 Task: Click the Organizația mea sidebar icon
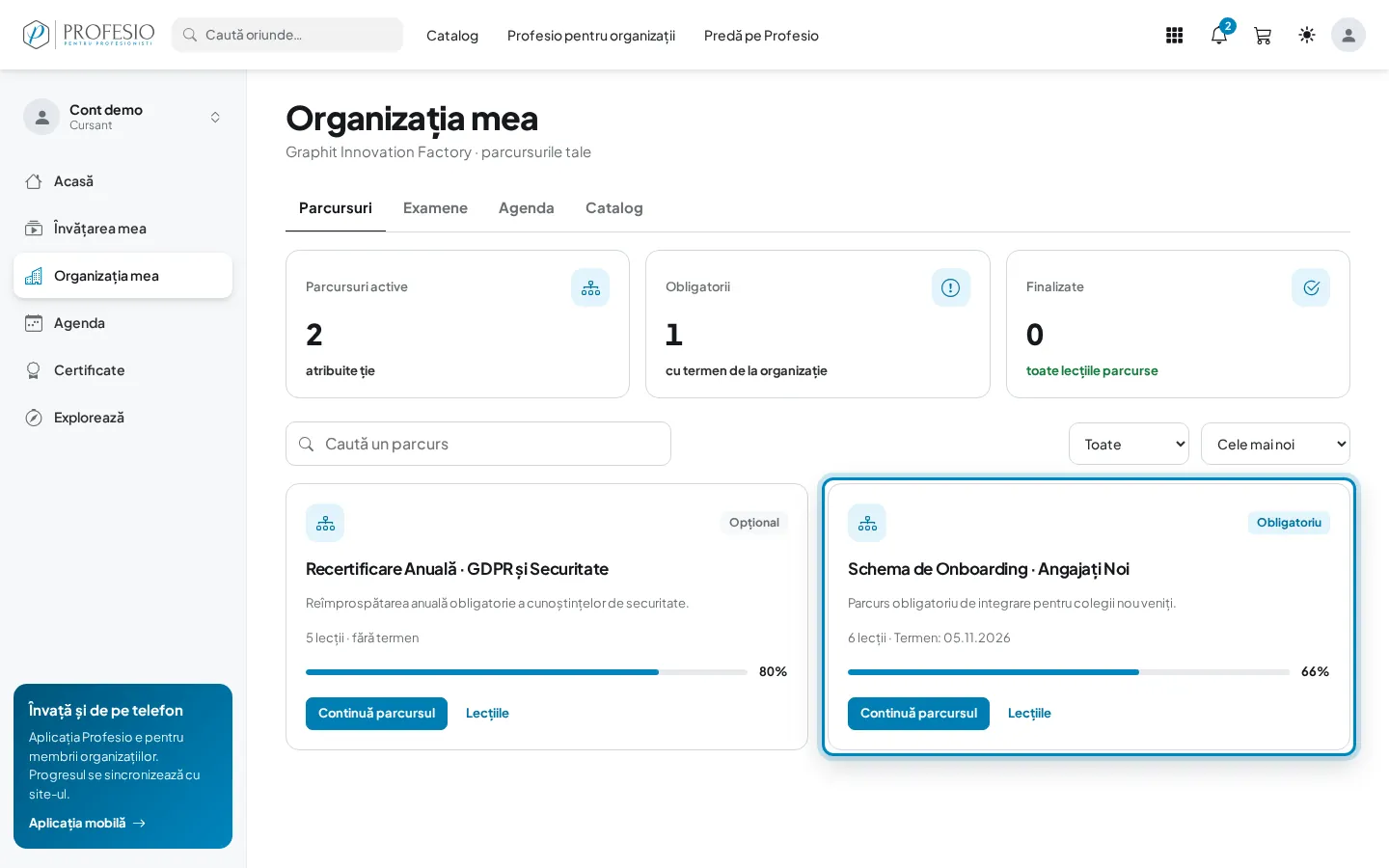[x=34, y=276]
